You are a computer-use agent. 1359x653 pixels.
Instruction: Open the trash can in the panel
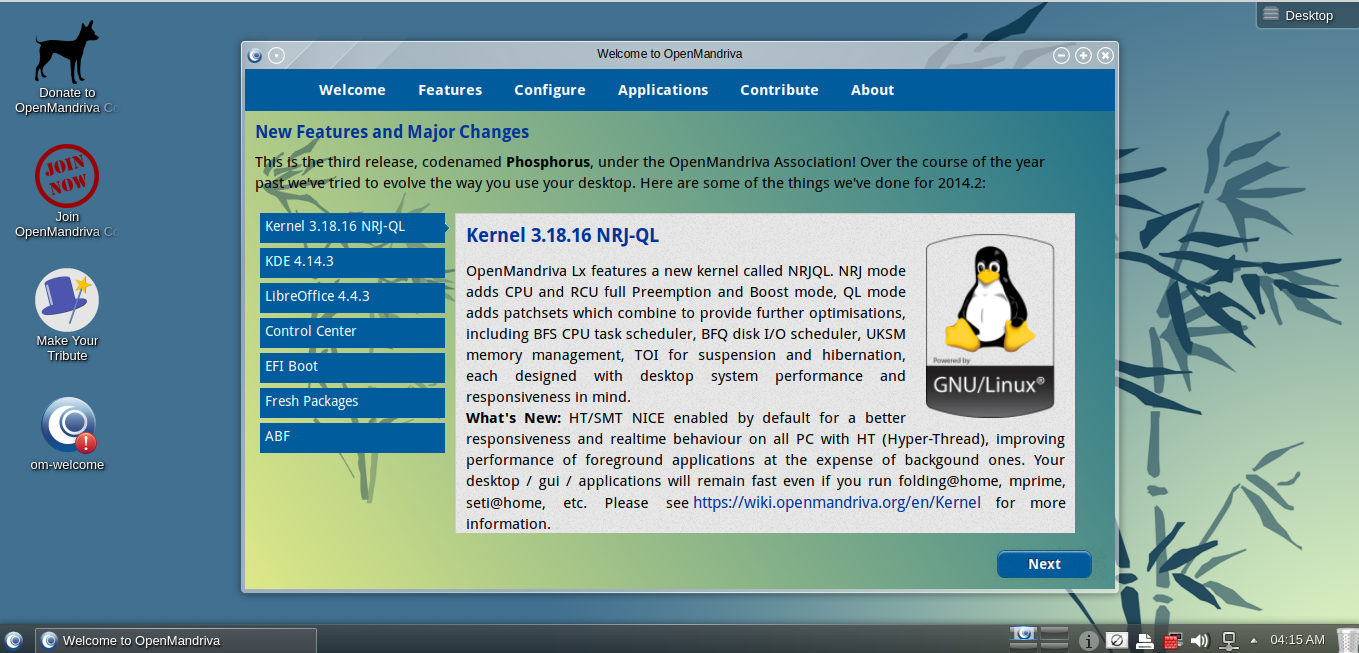pyautogui.click(x=1347, y=640)
